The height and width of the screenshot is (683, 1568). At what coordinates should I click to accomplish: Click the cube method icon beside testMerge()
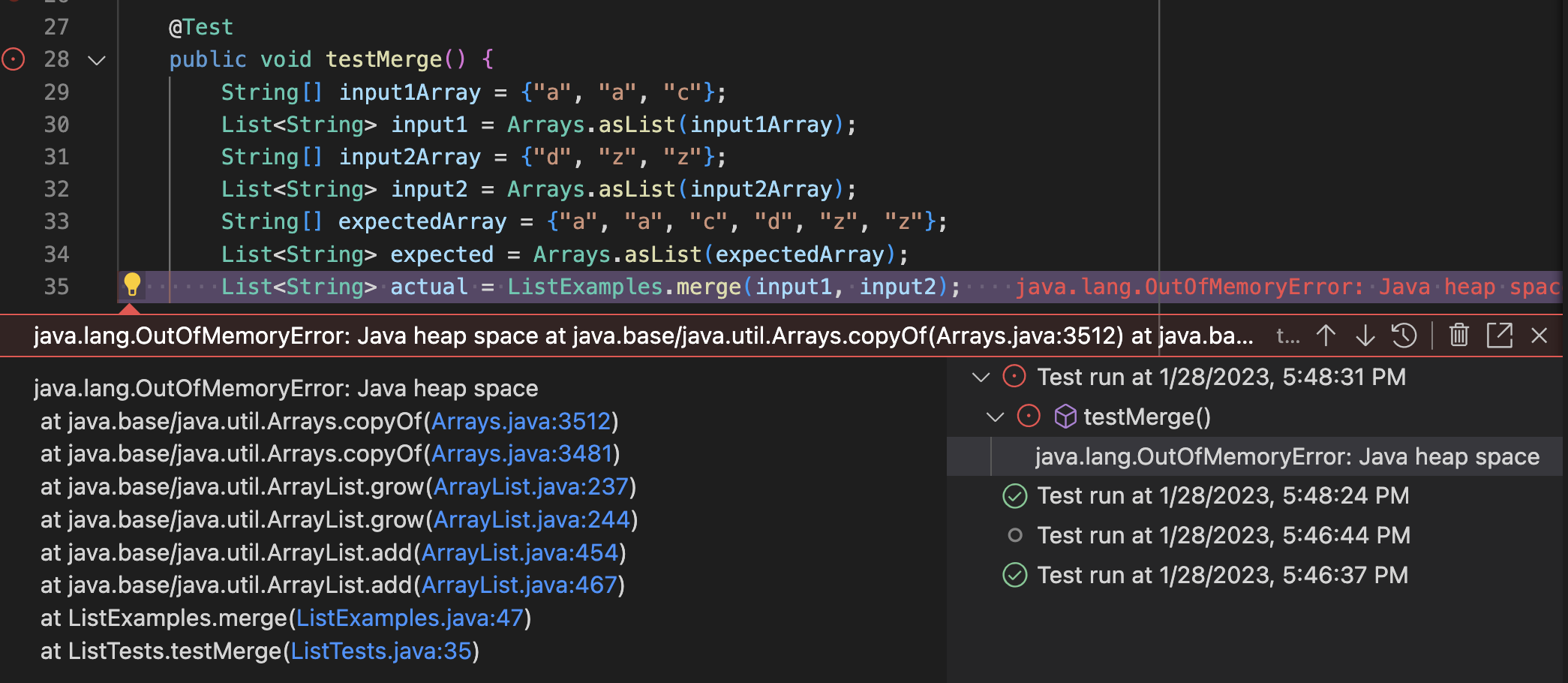pos(1065,417)
